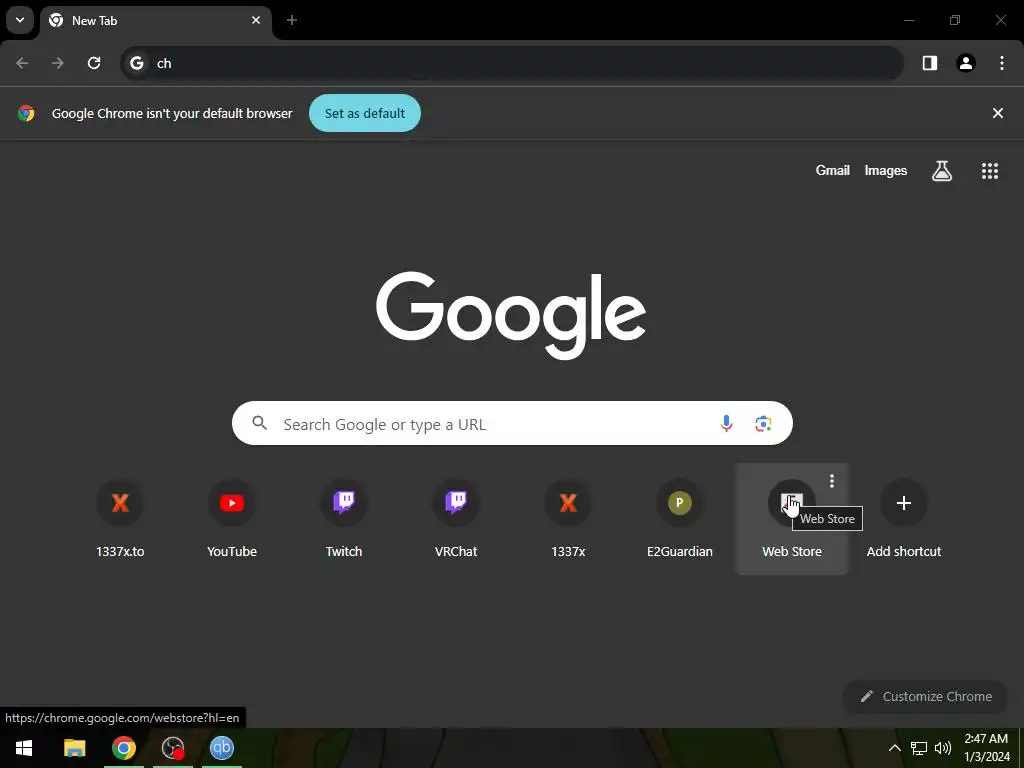Open the 1337x.to shortcut
Viewport: 1024px width, 768px height.
(120, 519)
